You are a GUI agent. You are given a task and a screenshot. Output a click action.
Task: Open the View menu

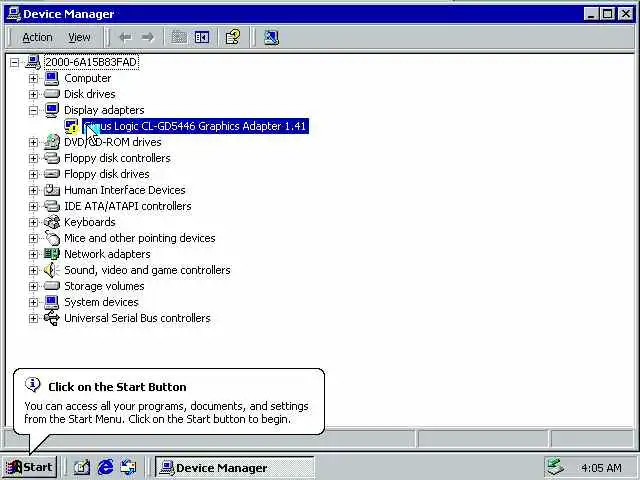tap(79, 38)
